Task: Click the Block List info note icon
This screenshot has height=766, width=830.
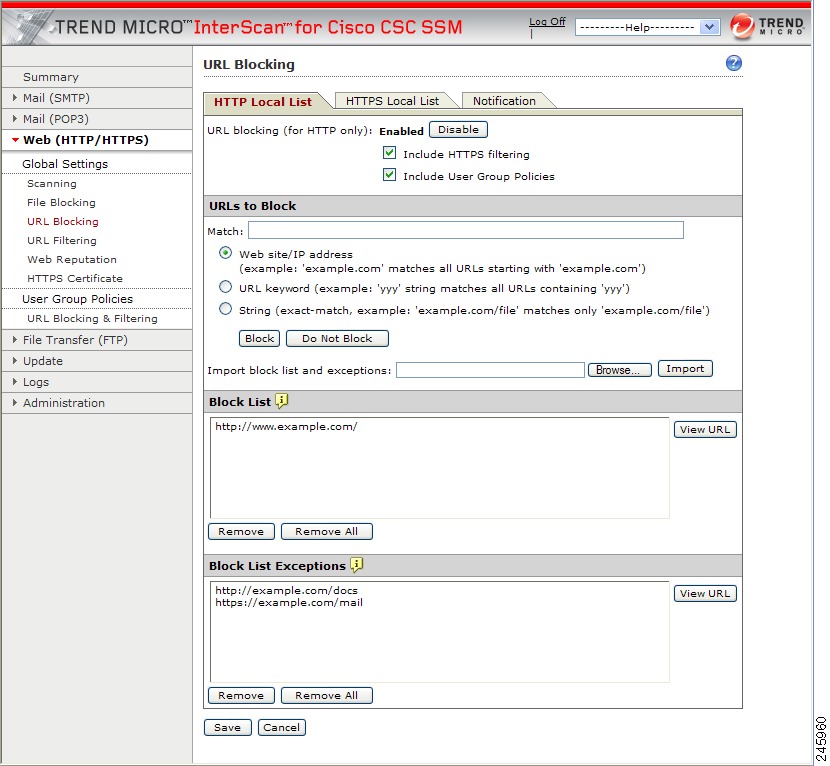Action: tap(282, 401)
